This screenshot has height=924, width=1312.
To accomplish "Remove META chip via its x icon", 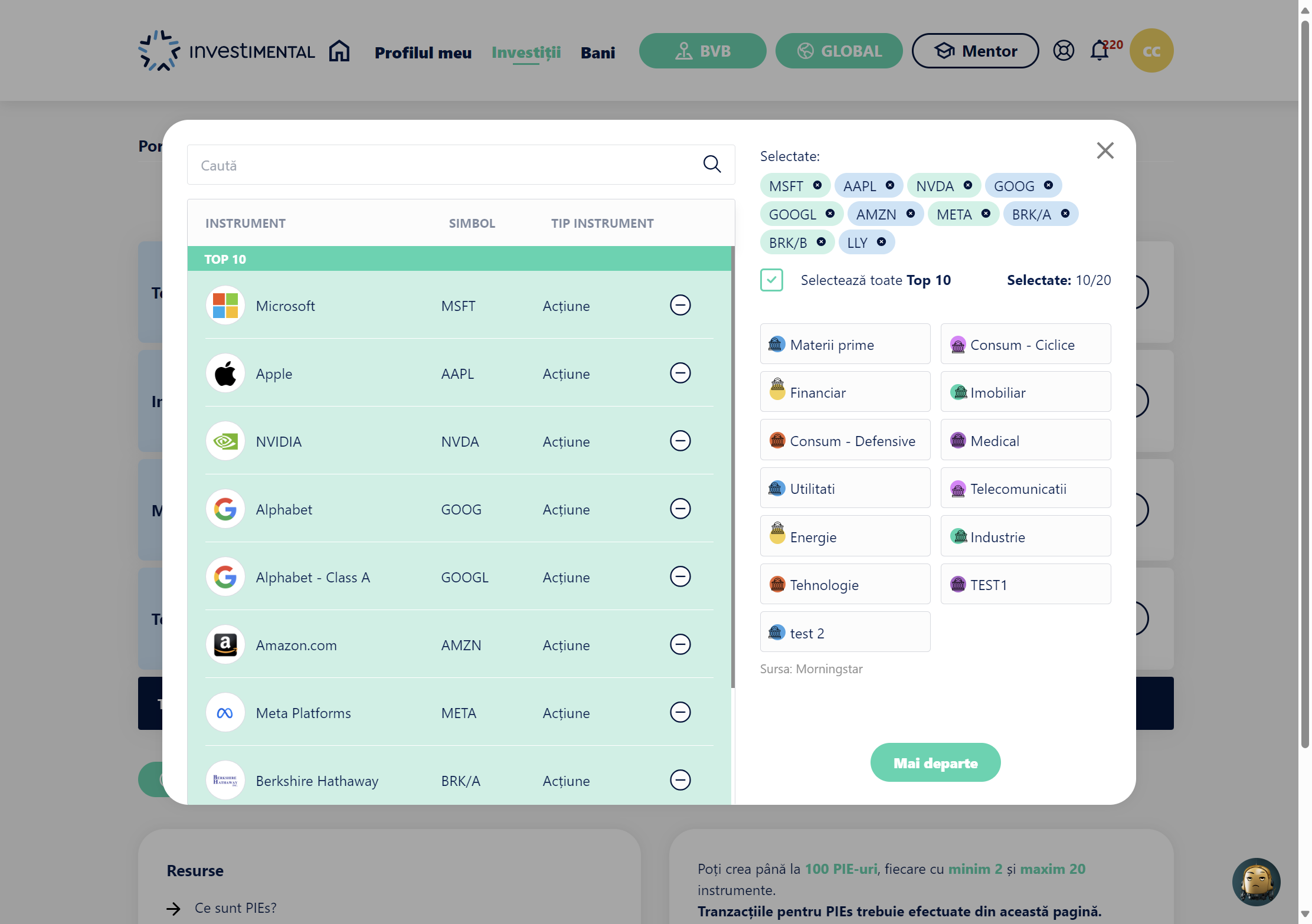I will pos(986,214).
